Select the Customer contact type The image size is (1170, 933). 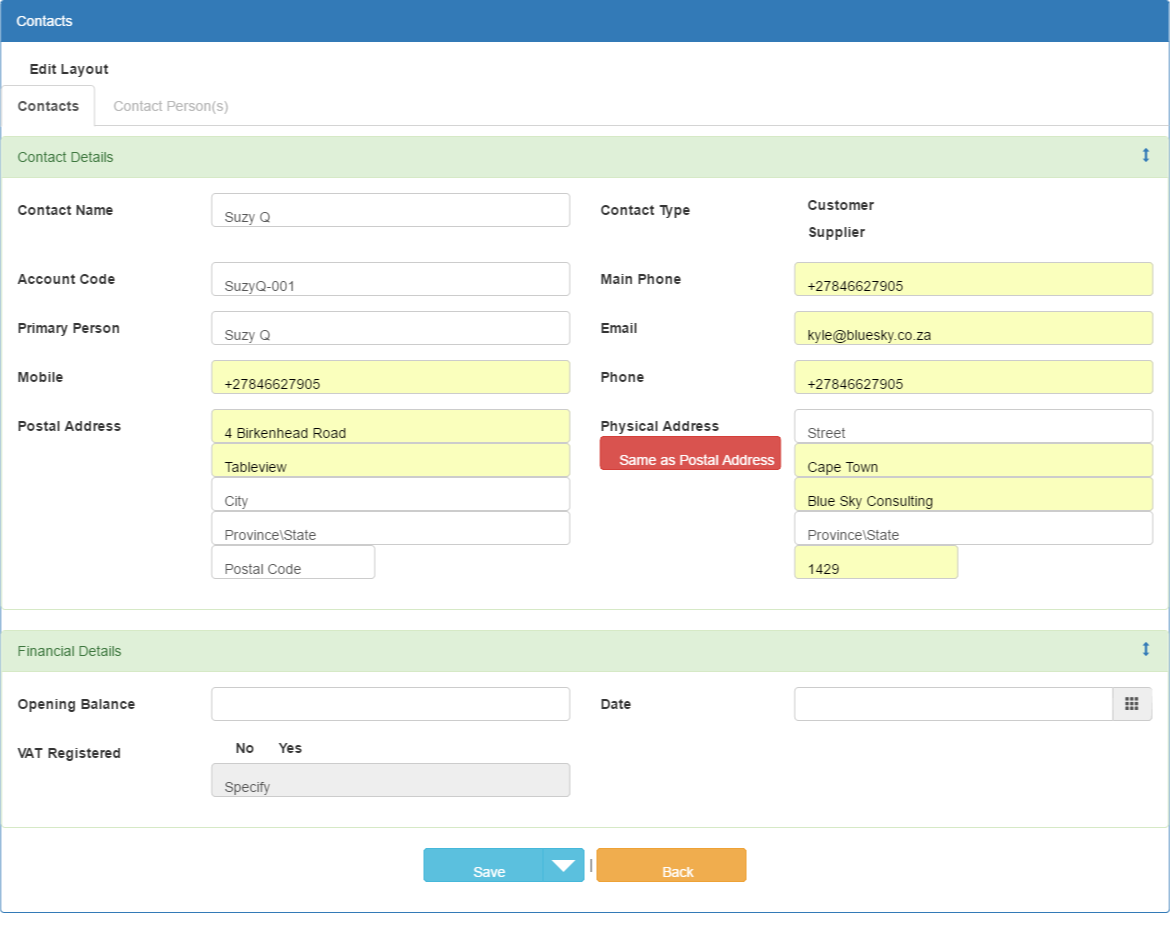point(840,205)
